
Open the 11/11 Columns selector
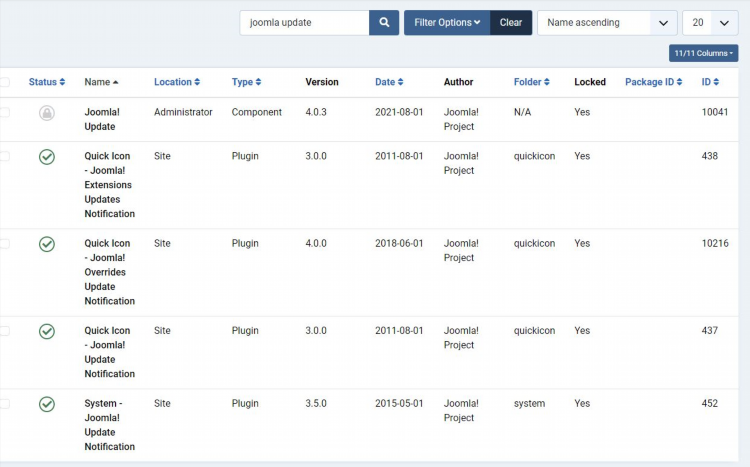(703, 53)
